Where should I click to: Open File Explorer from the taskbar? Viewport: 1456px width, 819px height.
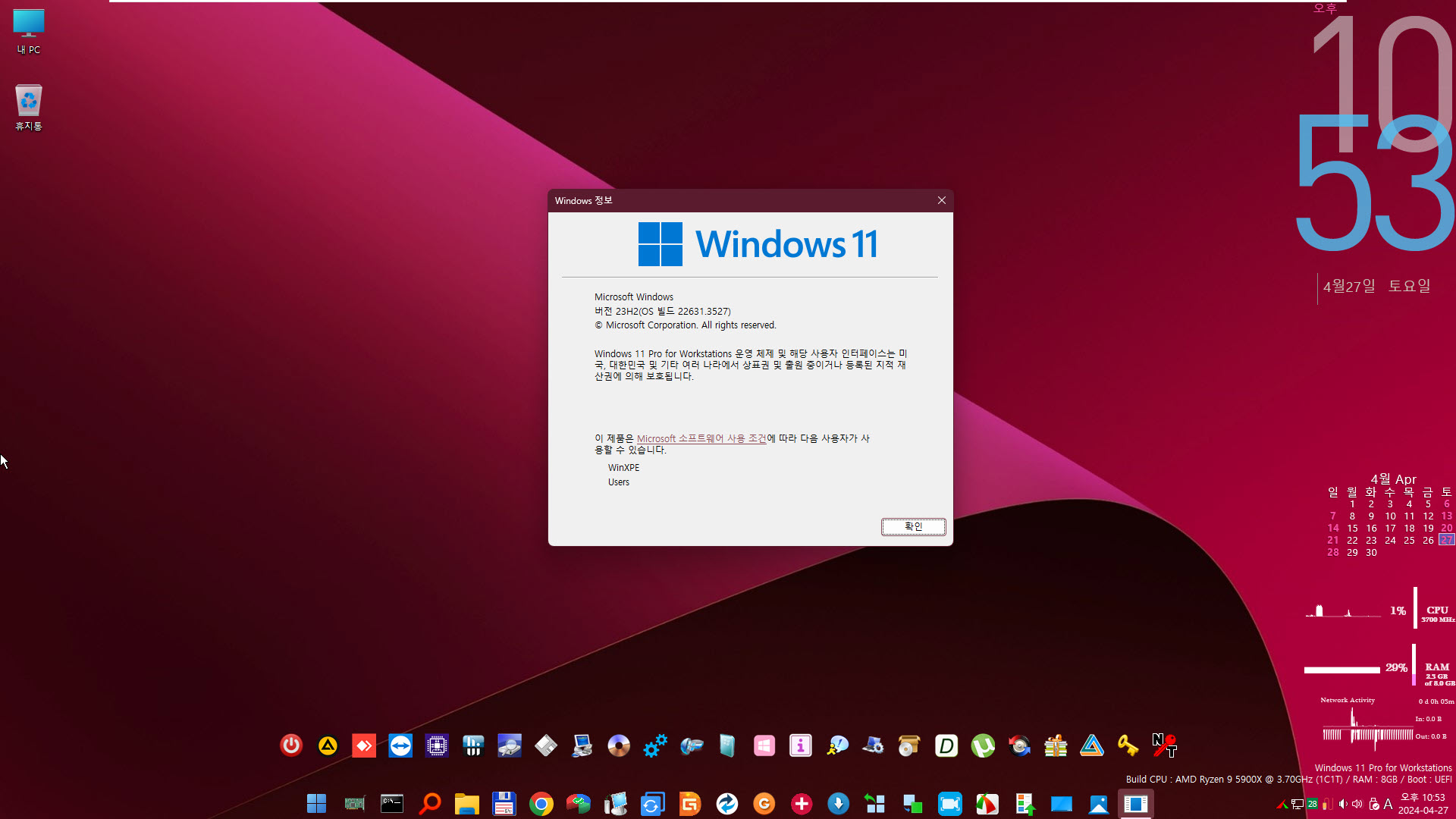point(466,804)
